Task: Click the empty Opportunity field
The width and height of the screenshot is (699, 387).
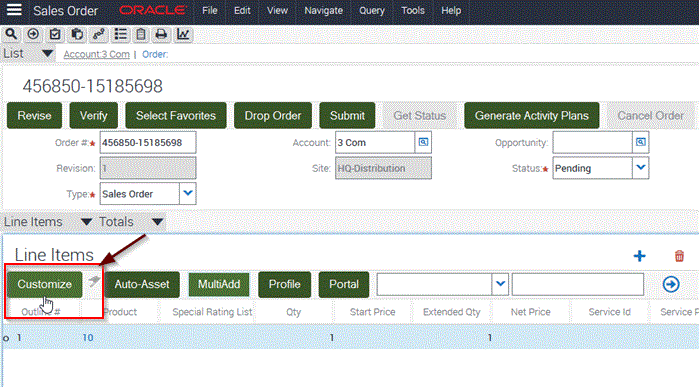Action: click(x=592, y=142)
